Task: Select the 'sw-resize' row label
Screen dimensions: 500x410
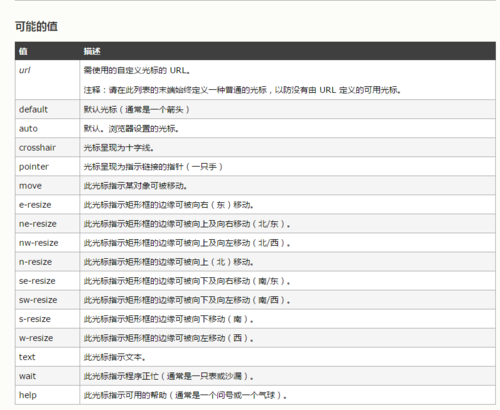Action: click(38, 300)
